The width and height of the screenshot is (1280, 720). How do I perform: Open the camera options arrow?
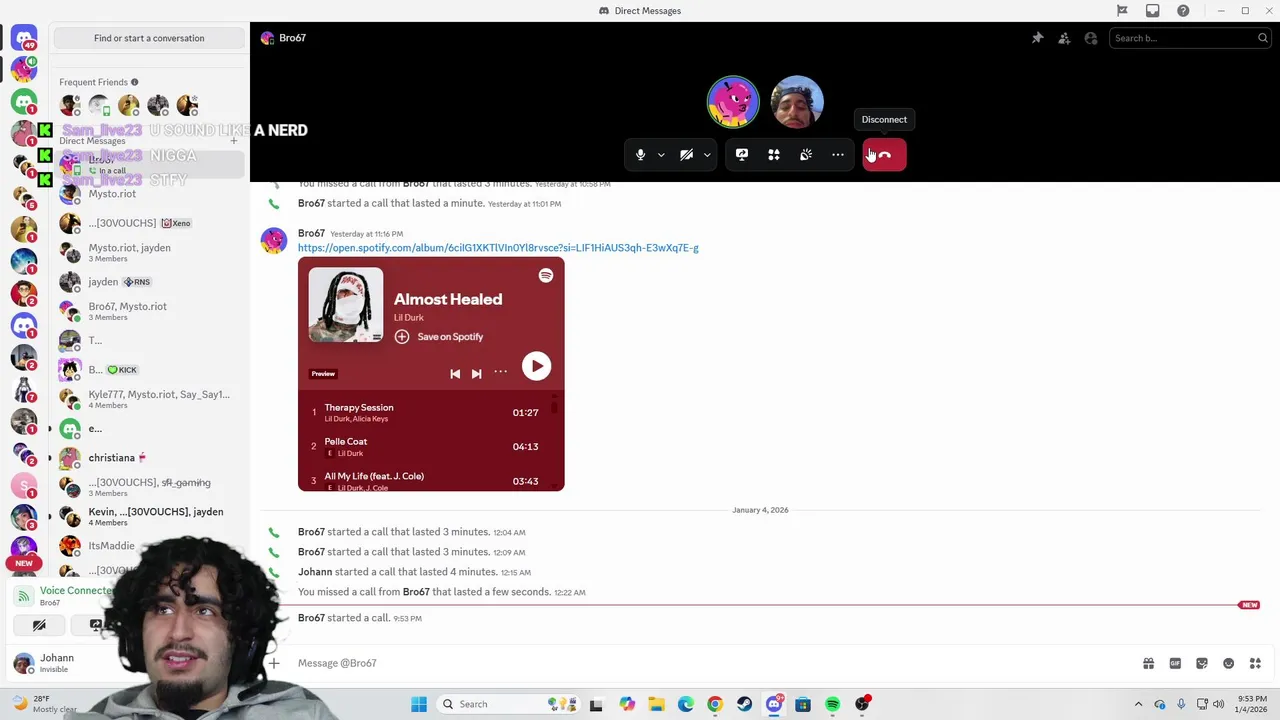pyautogui.click(x=707, y=155)
